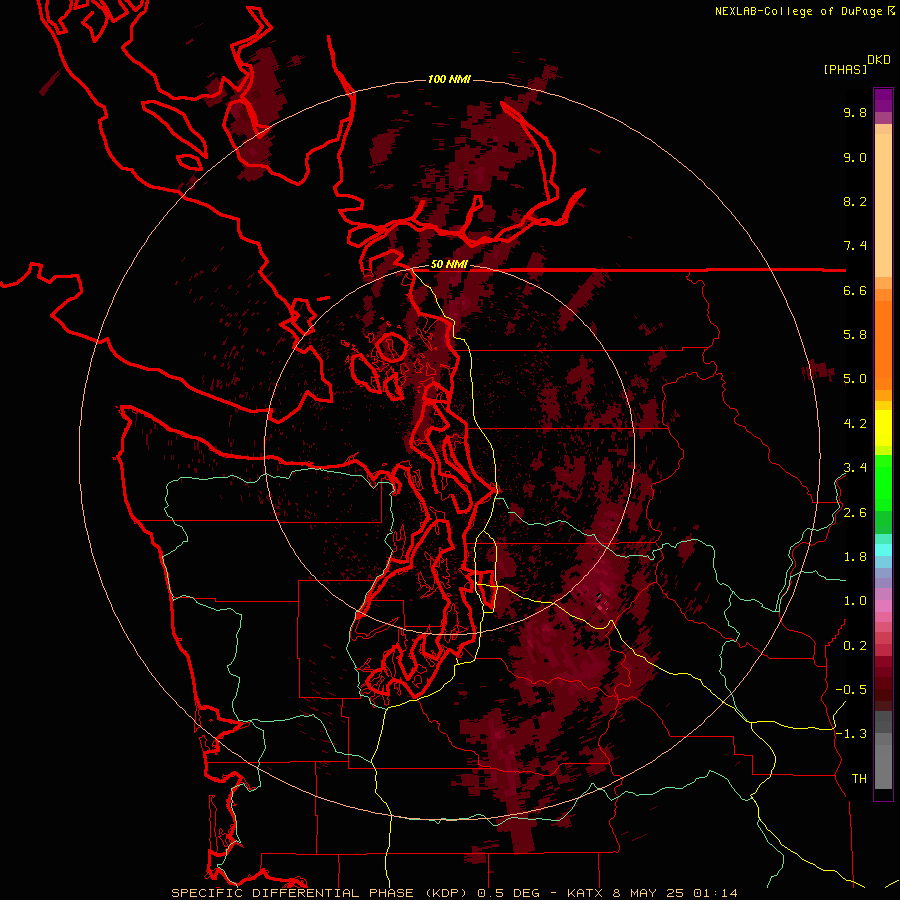
Task: Click the 50 NMI range ring label
Action: (x=449, y=265)
